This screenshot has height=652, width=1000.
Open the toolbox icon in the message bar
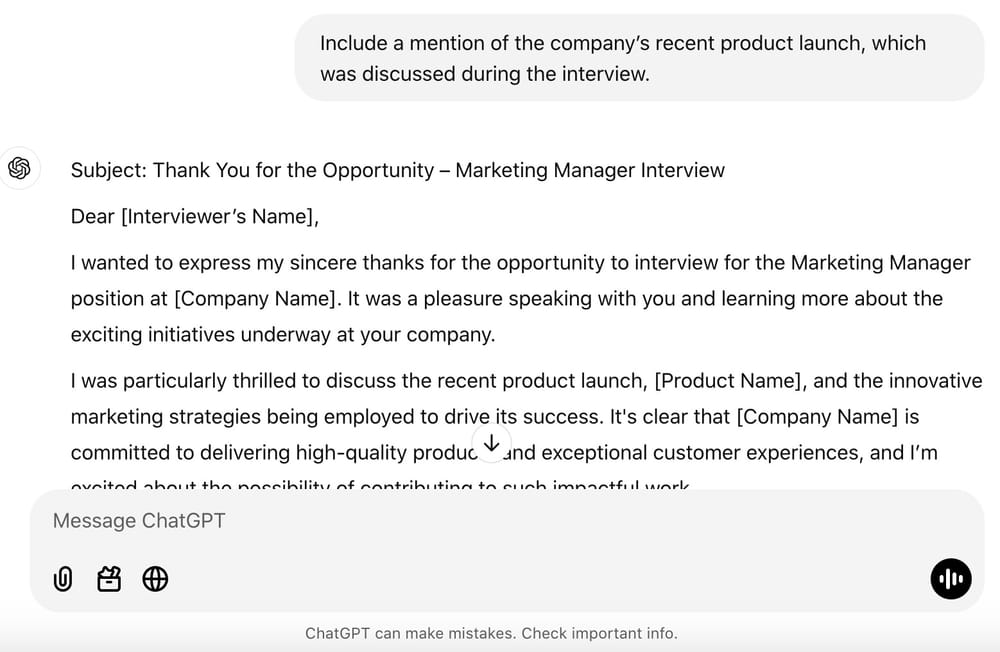[x=109, y=579]
